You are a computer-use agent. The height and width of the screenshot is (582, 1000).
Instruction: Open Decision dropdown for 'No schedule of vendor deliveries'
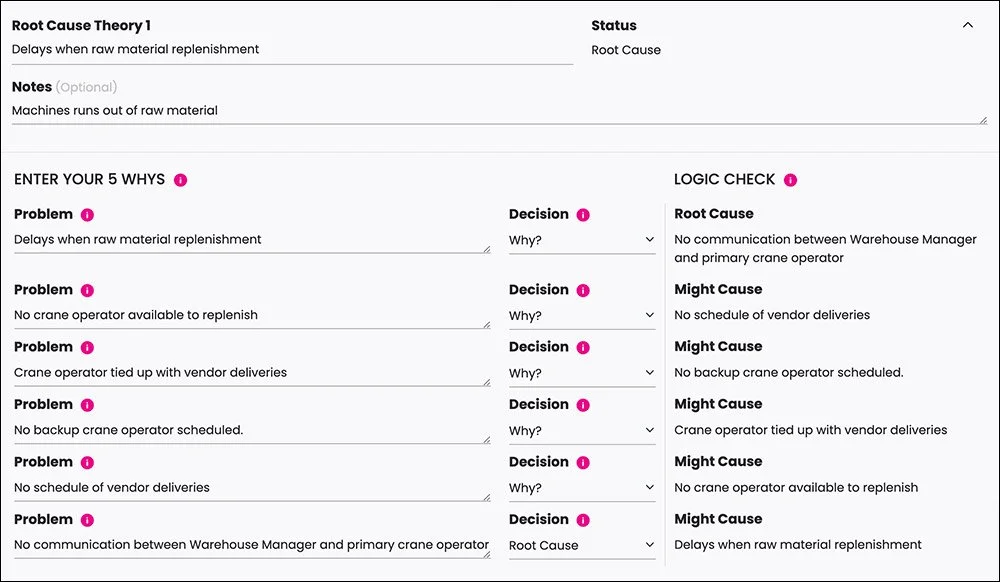click(x=581, y=488)
